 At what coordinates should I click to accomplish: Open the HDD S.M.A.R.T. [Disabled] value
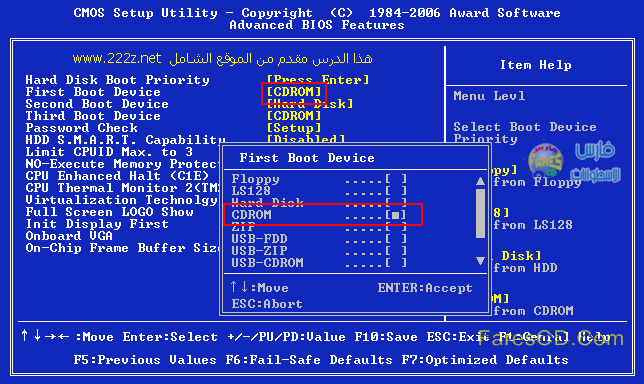point(306,139)
